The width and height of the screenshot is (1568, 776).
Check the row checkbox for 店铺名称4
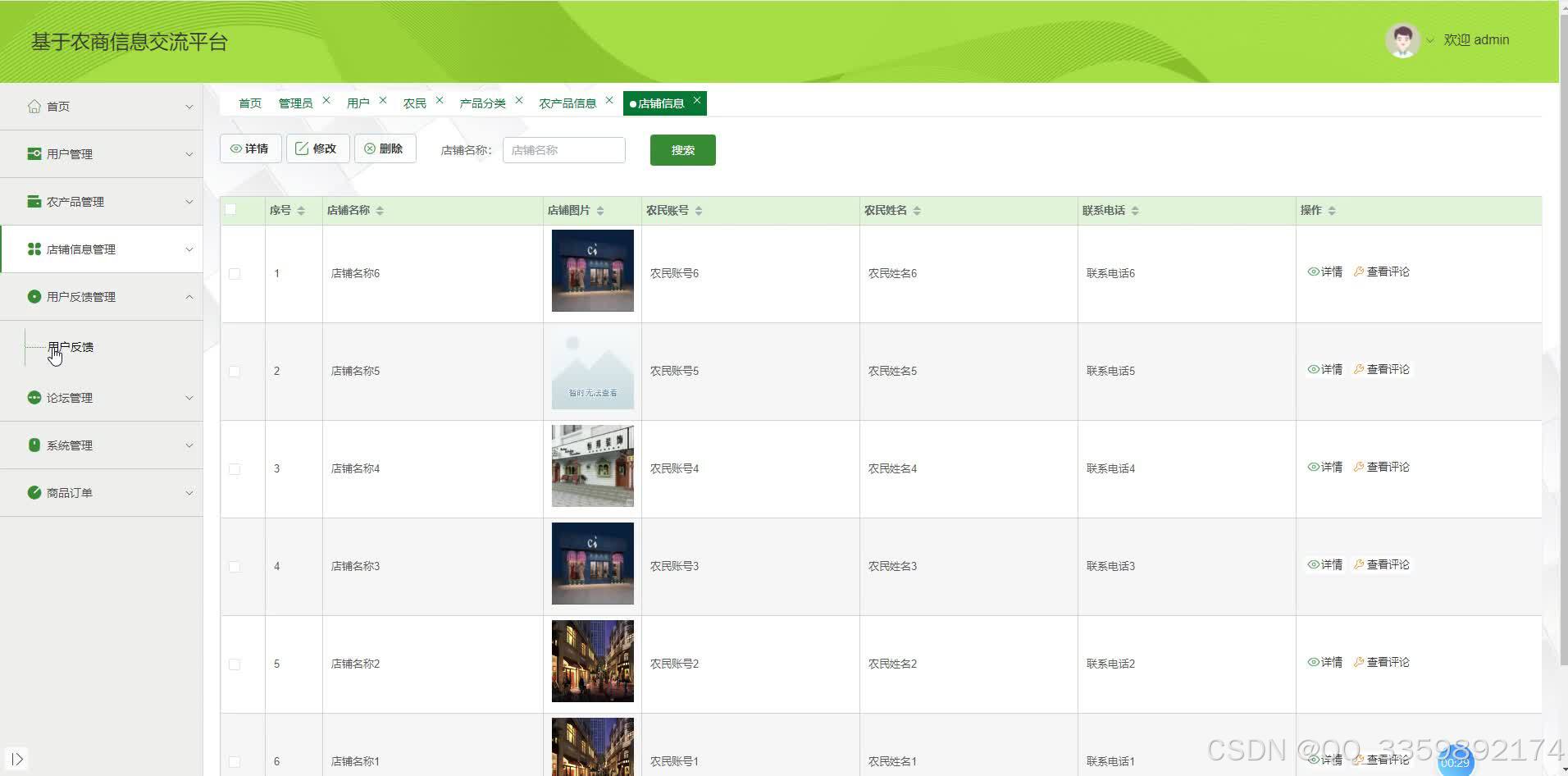pyautogui.click(x=235, y=469)
